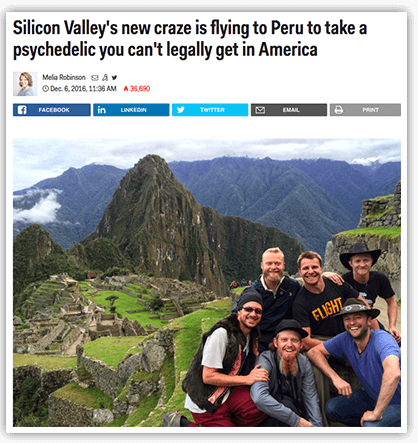418x443 pixels.
Task: Open Melia Robinson's author page
Action: tap(64, 77)
